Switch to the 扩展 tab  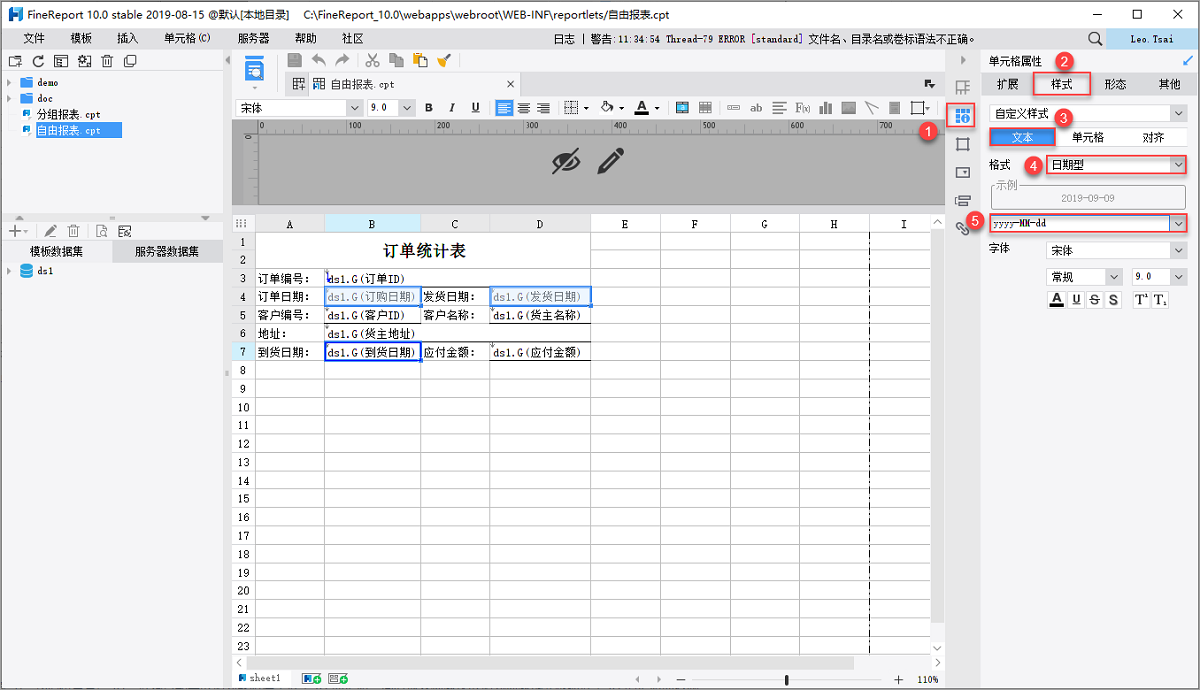click(1007, 85)
